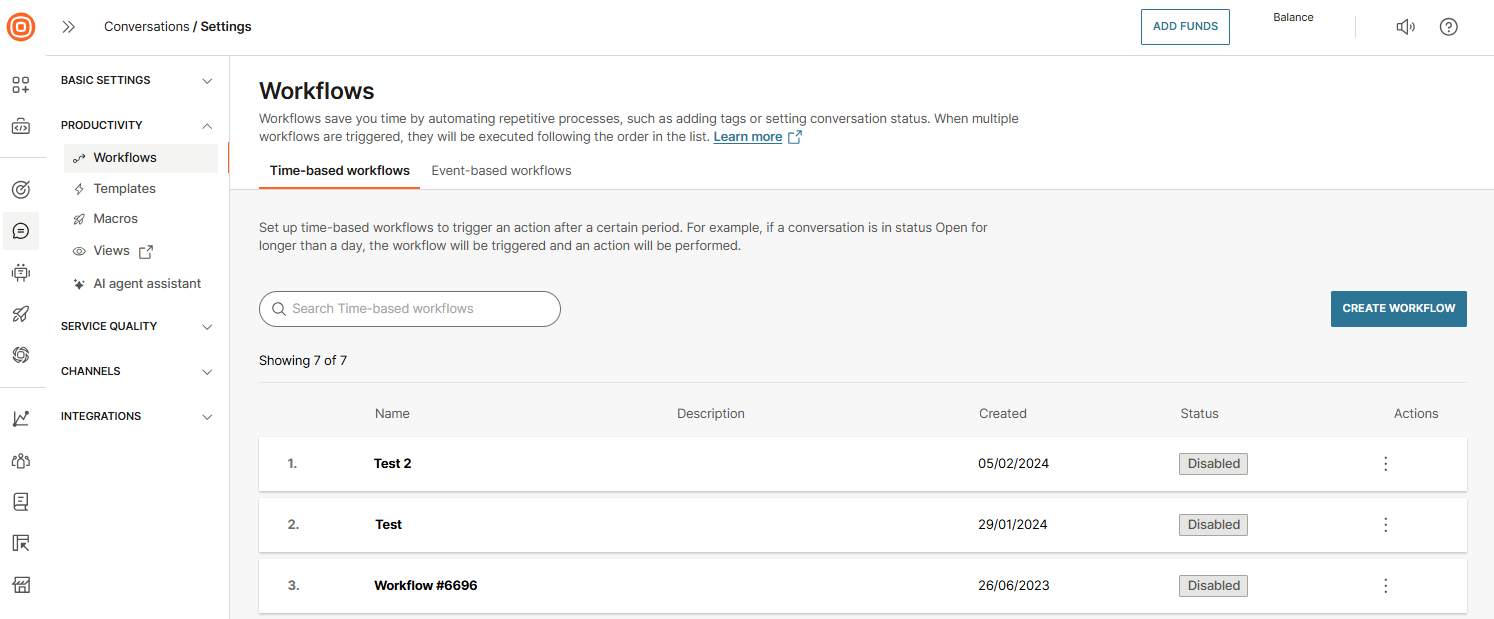Expand the Service Quality section
Viewport: 1494px width, 619px height.
[x=137, y=326]
